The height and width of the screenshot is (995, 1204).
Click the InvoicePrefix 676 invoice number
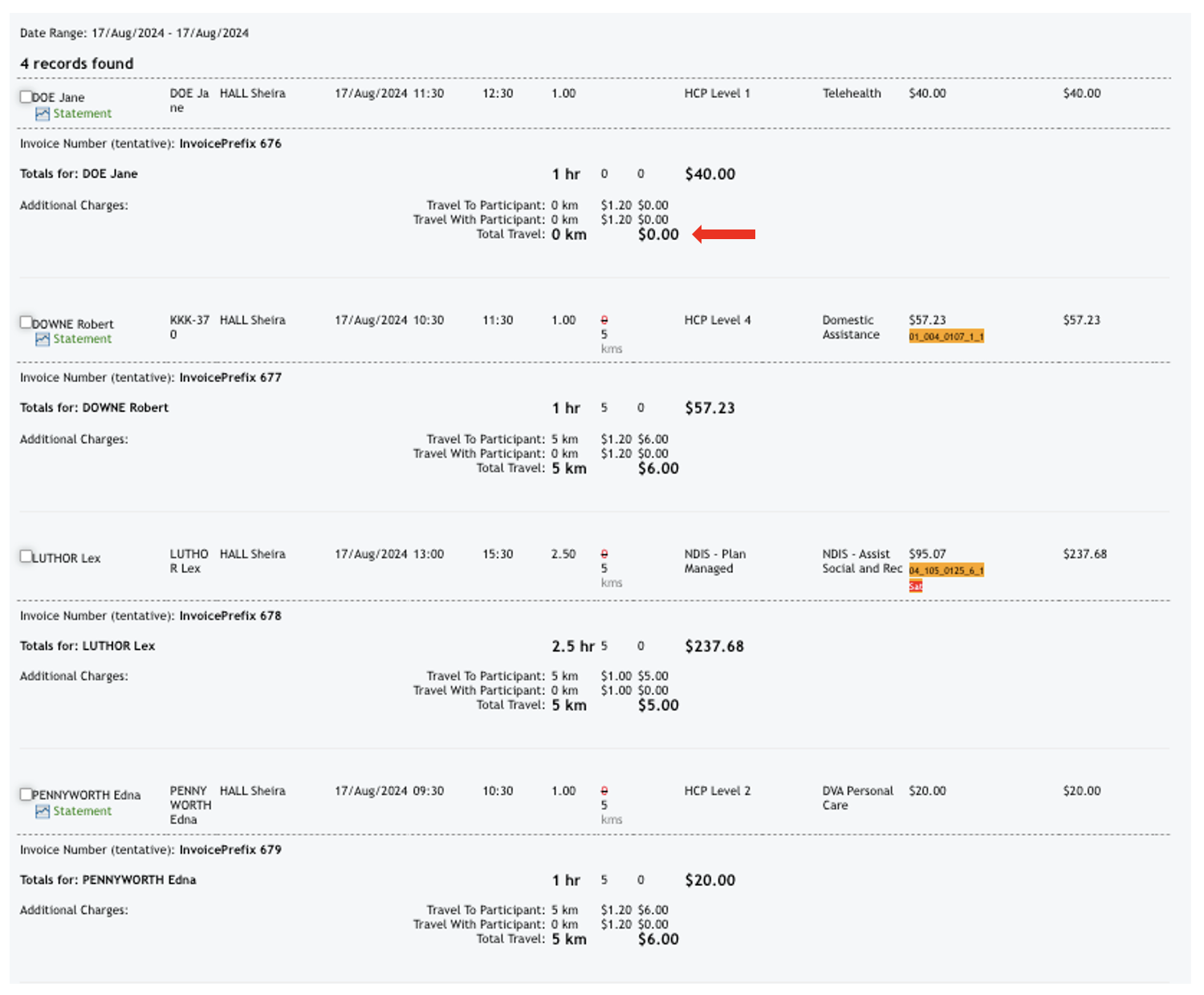pos(230,144)
